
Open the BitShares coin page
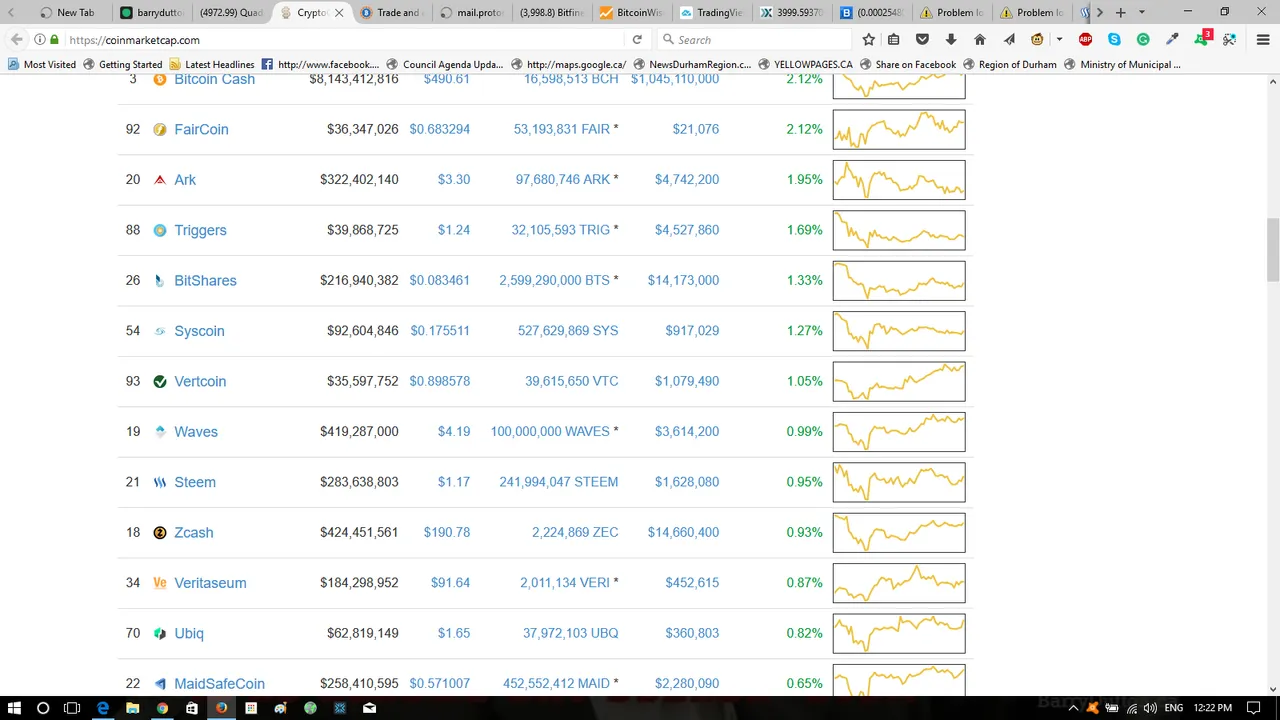click(205, 280)
